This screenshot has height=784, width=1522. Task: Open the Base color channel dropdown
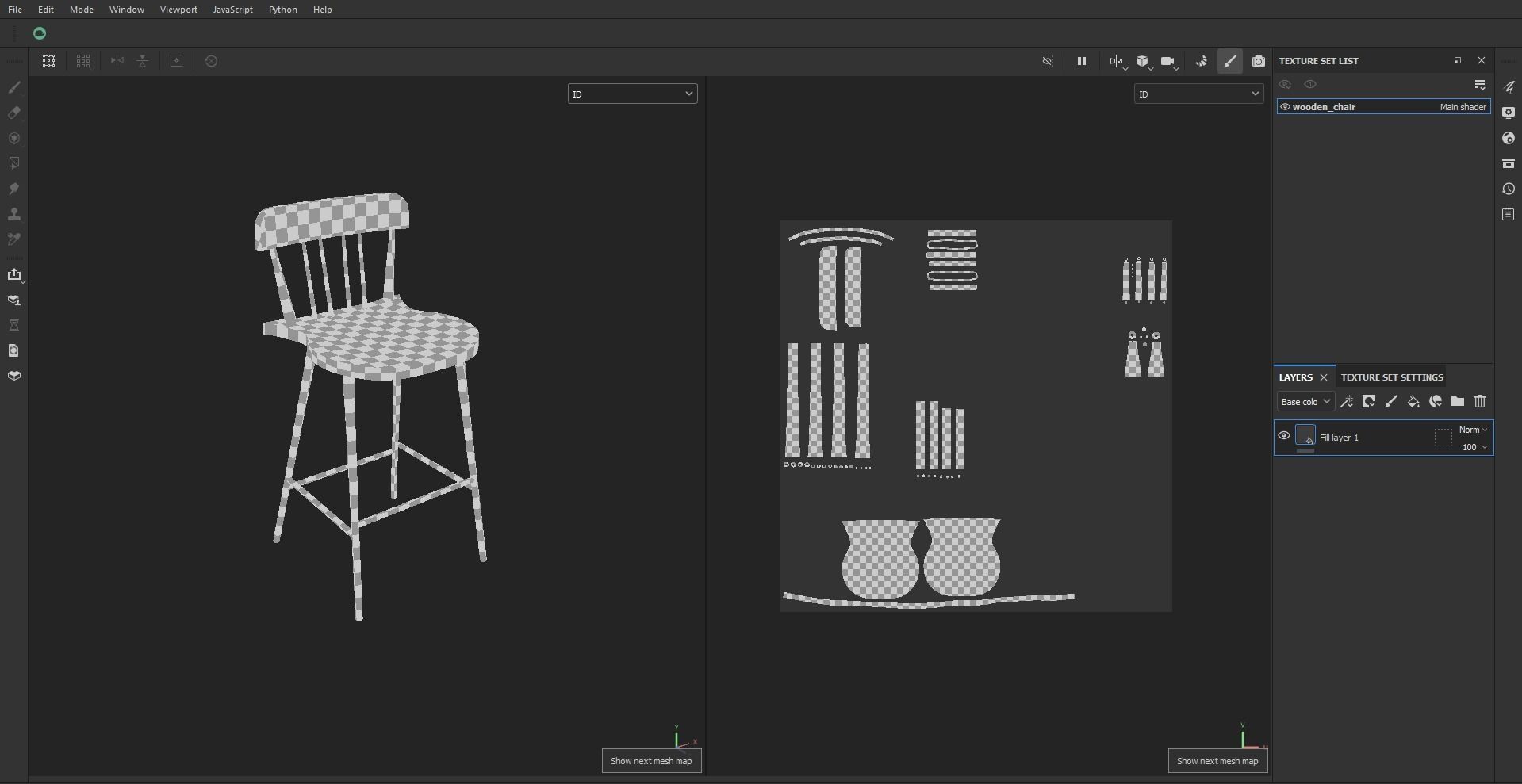pos(1305,402)
